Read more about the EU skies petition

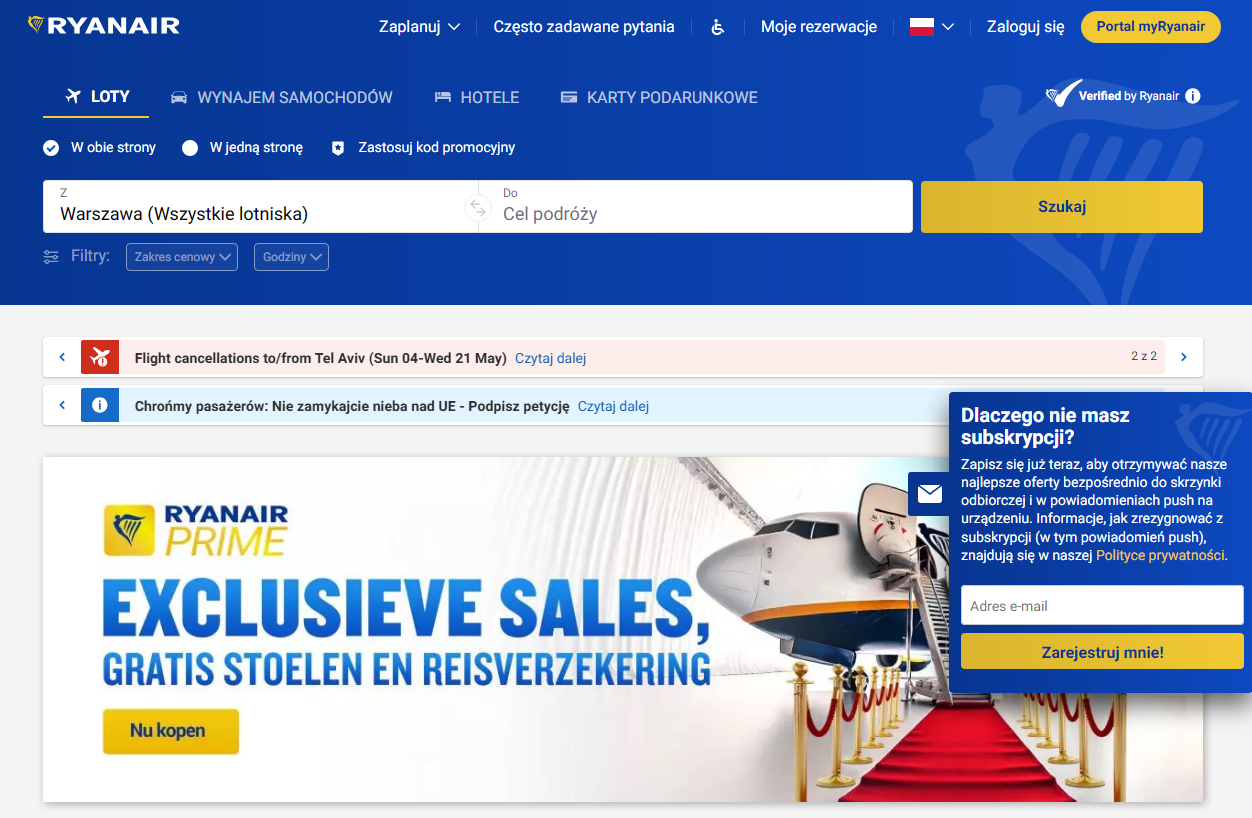pos(613,406)
